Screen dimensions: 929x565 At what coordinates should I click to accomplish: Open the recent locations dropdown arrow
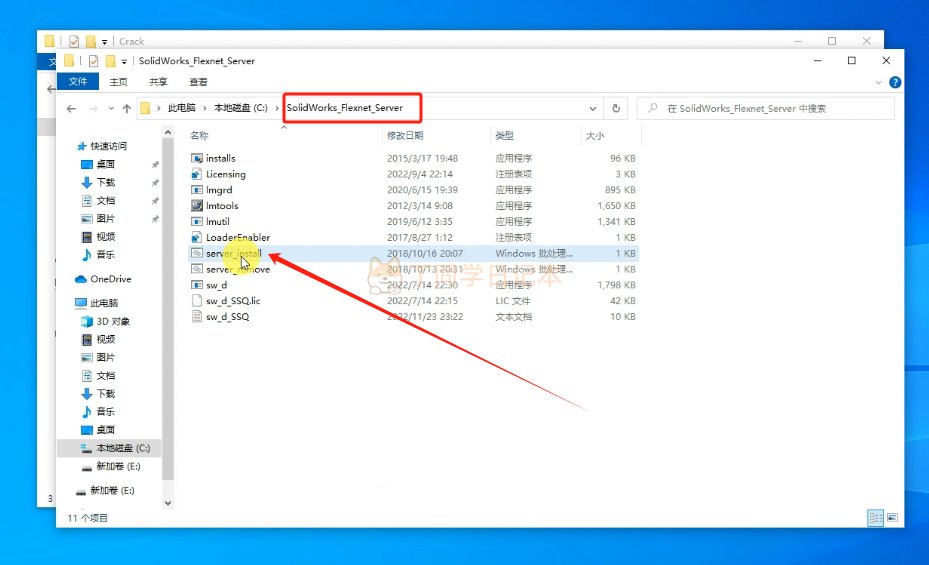pyautogui.click(x=109, y=108)
